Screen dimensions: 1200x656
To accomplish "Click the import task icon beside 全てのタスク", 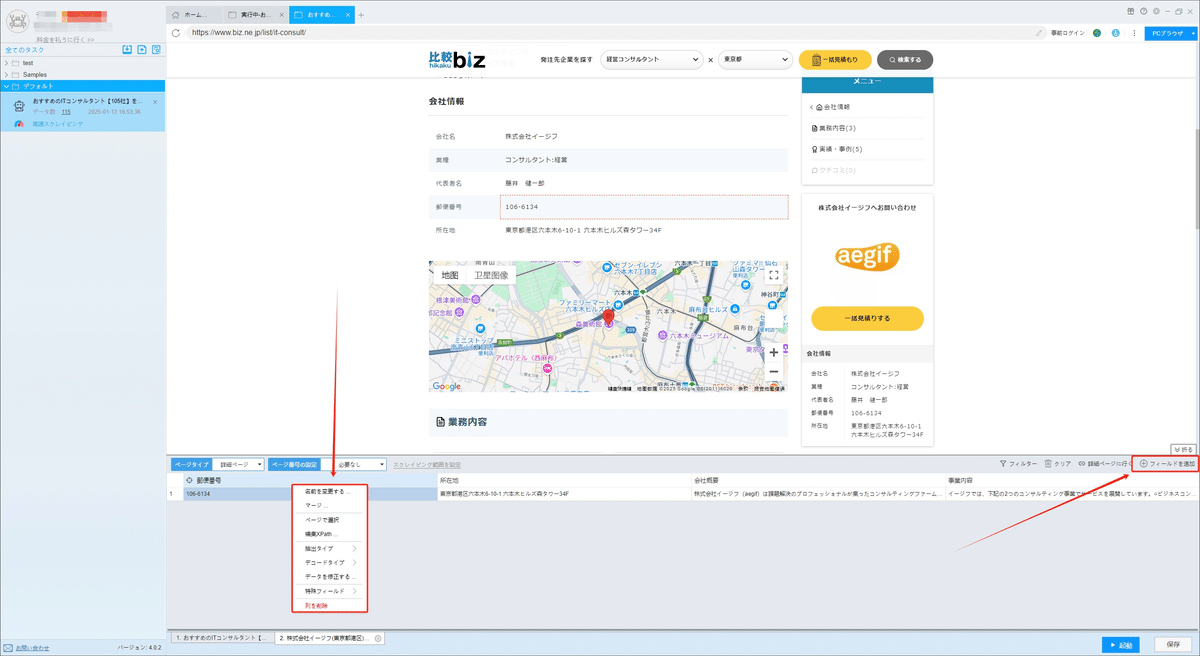I will tap(127, 50).
